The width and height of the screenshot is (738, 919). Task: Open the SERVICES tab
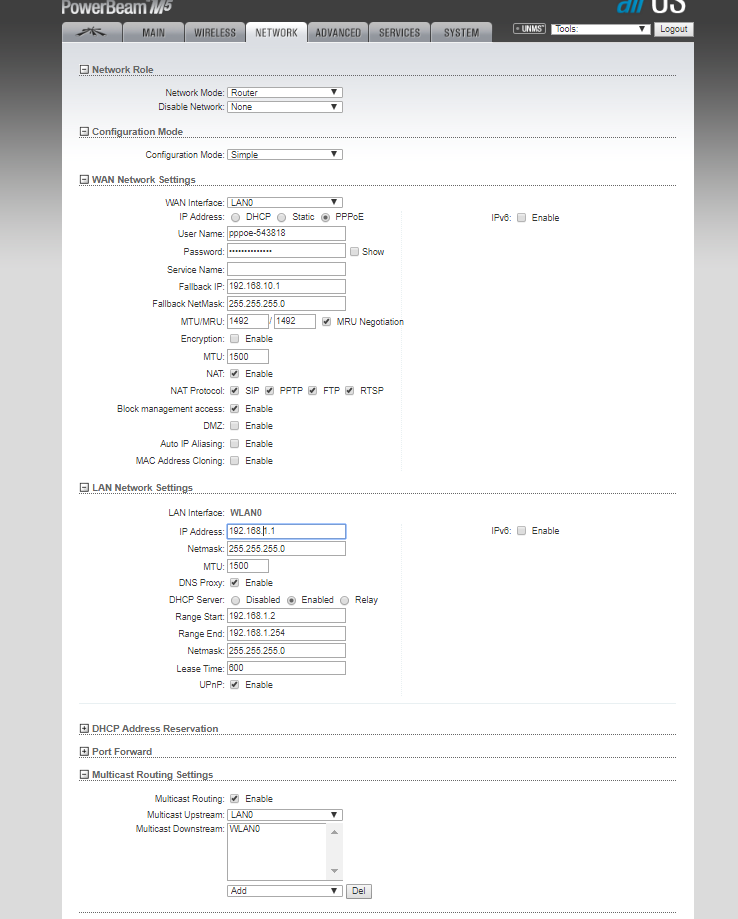click(x=400, y=32)
